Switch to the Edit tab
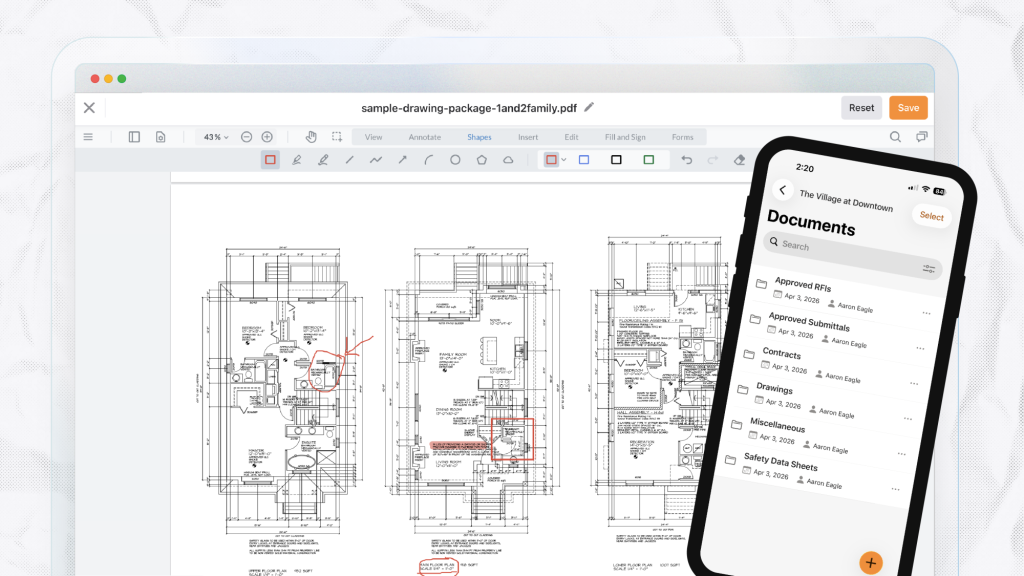 coord(571,137)
